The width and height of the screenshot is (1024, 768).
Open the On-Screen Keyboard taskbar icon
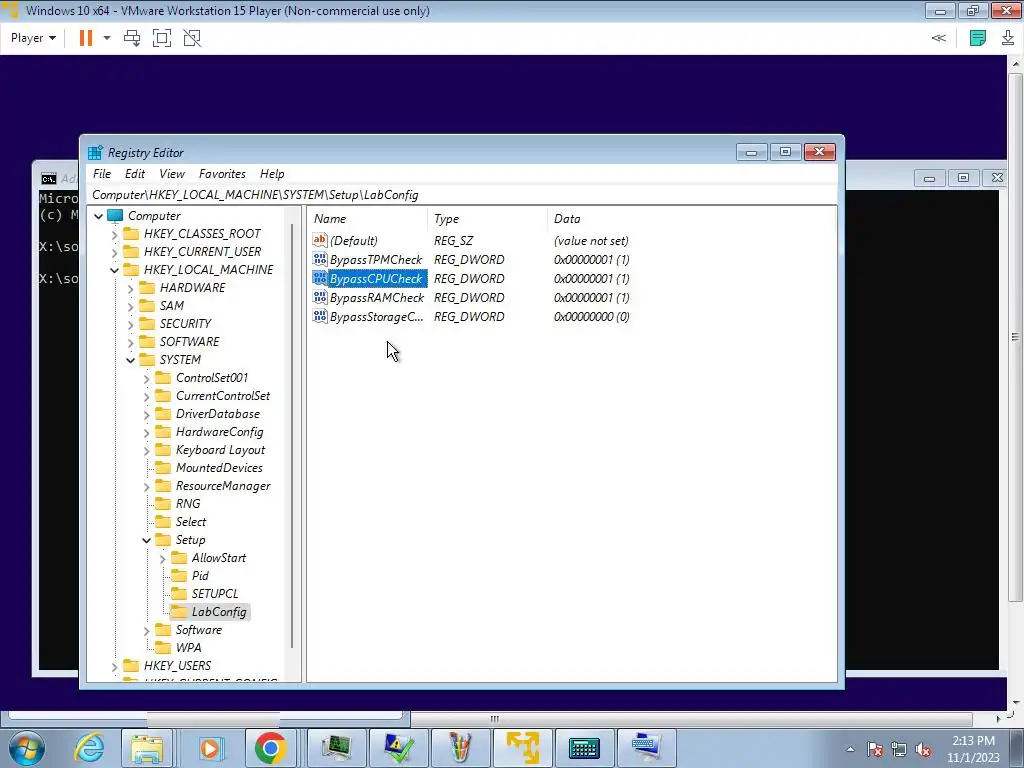584,748
